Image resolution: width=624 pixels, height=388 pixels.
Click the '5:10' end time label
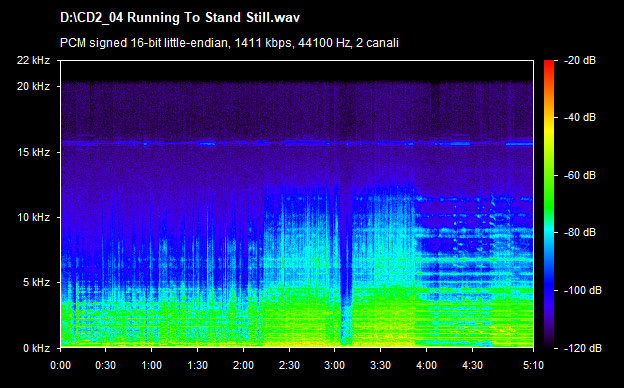(533, 365)
